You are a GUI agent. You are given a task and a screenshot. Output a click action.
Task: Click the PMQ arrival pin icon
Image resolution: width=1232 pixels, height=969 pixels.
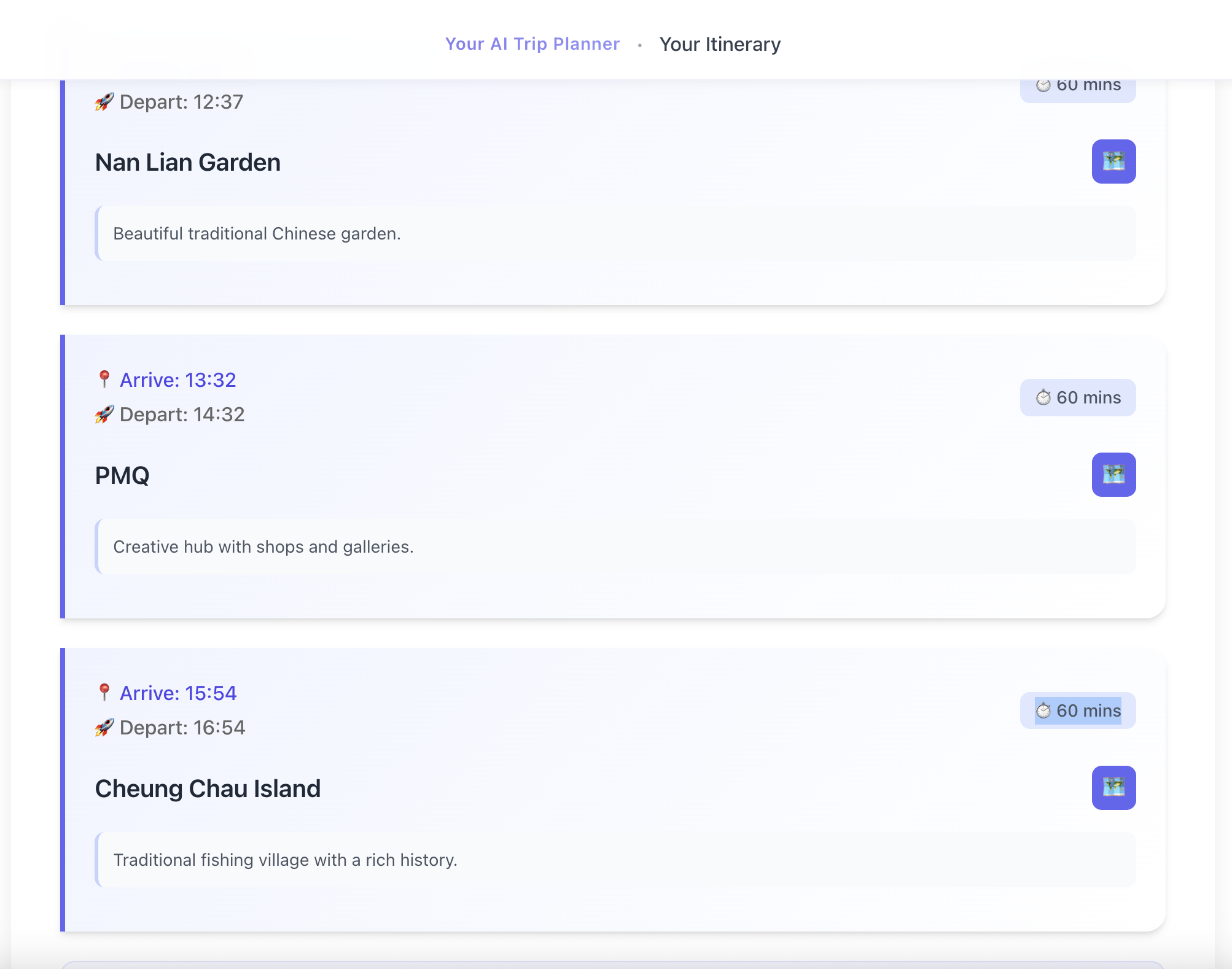pyautogui.click(x=104, y=379)
